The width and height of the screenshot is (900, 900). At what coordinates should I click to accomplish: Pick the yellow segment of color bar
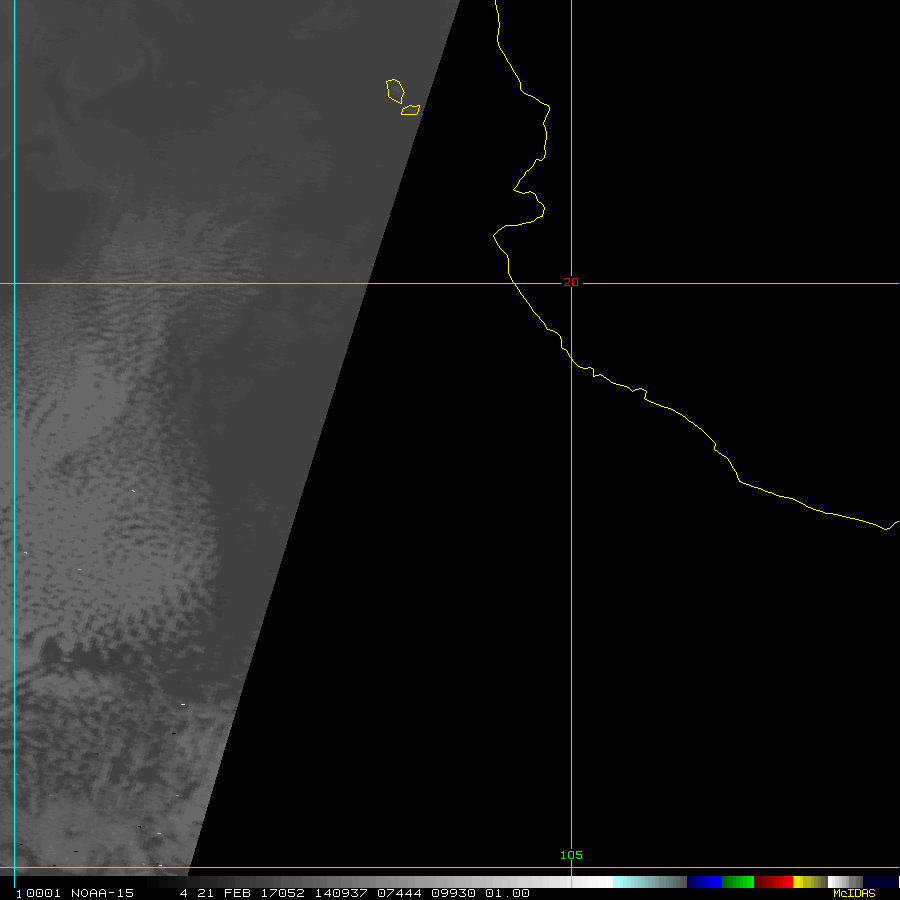pyautogui.click(x=810, y=882)
